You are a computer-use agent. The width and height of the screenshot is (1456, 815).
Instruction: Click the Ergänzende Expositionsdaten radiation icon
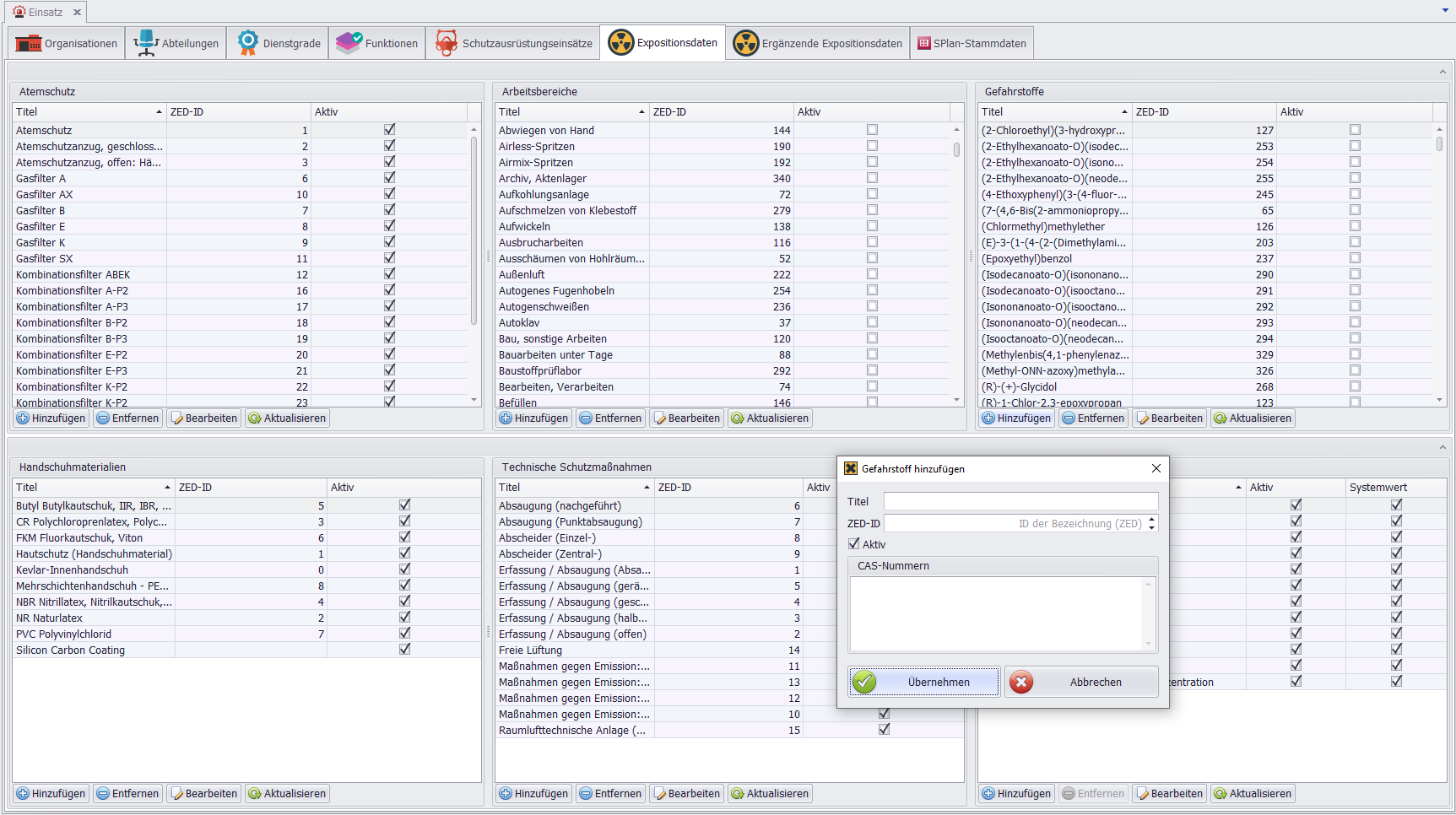coord(746,43)
